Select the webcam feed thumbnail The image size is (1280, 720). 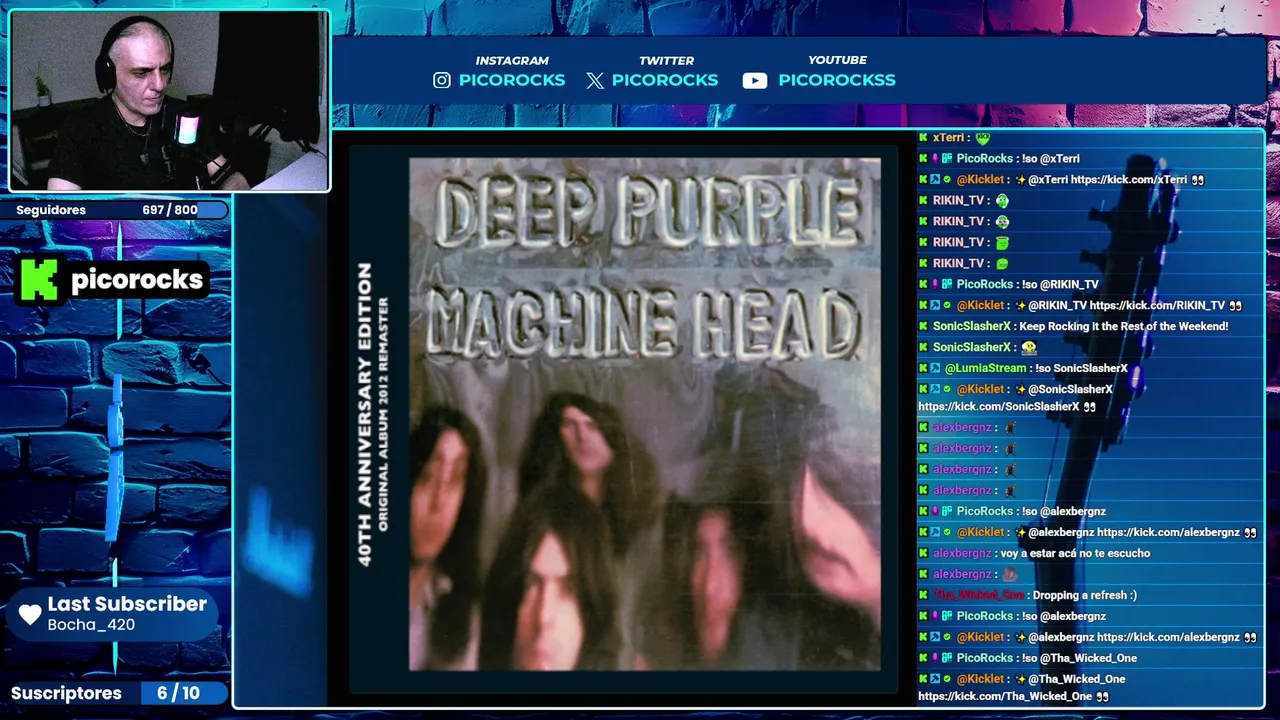coord(169,100)
